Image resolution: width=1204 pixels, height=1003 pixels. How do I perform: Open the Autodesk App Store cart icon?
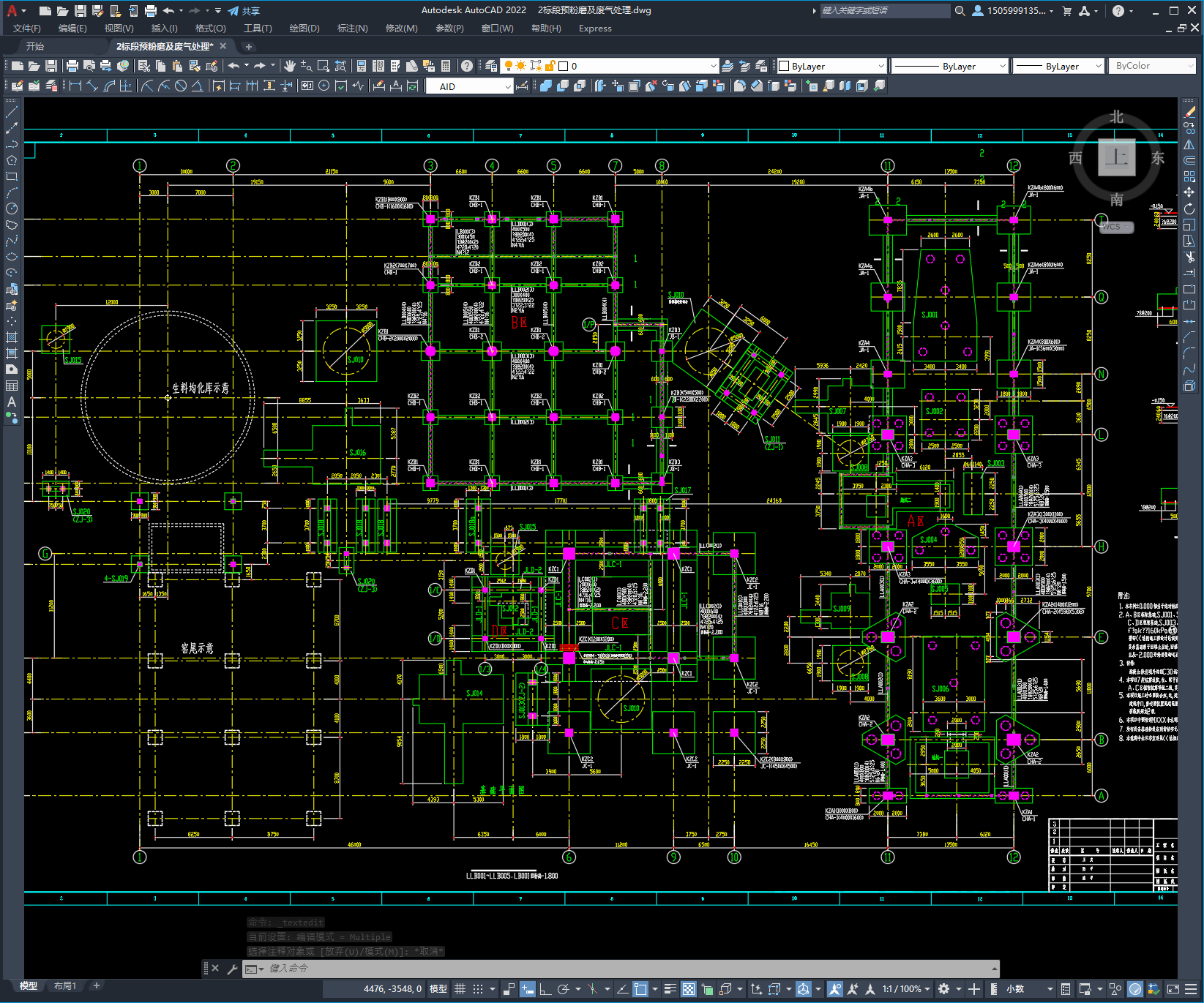1066,10
